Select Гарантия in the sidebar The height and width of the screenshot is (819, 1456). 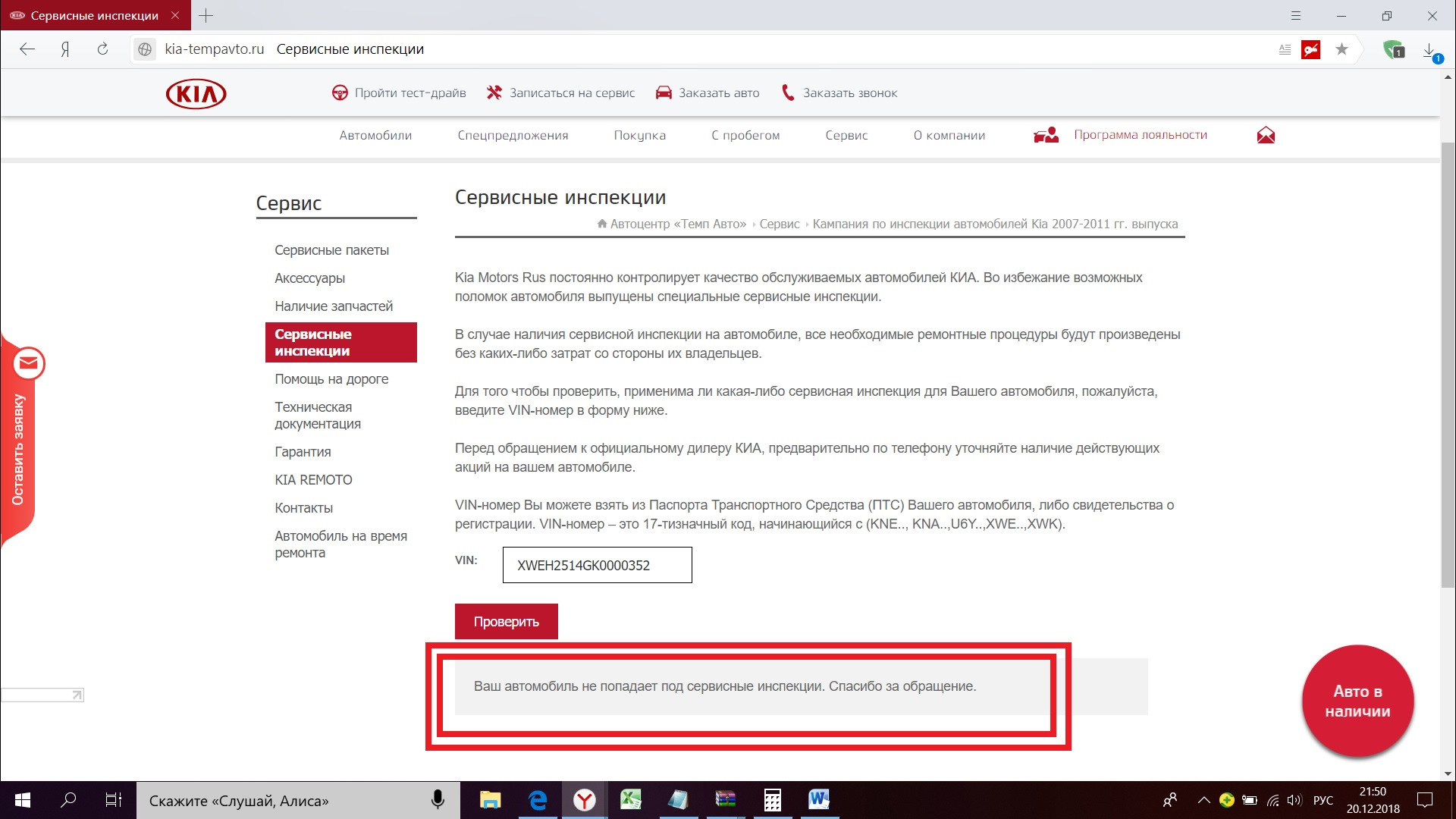click(x=303, y=452)
